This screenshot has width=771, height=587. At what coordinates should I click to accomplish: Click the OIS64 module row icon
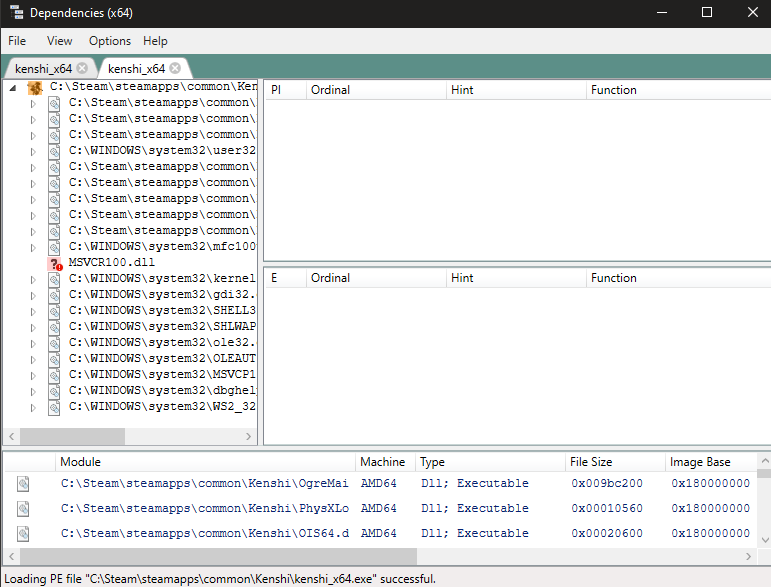[x=23, y=534]
